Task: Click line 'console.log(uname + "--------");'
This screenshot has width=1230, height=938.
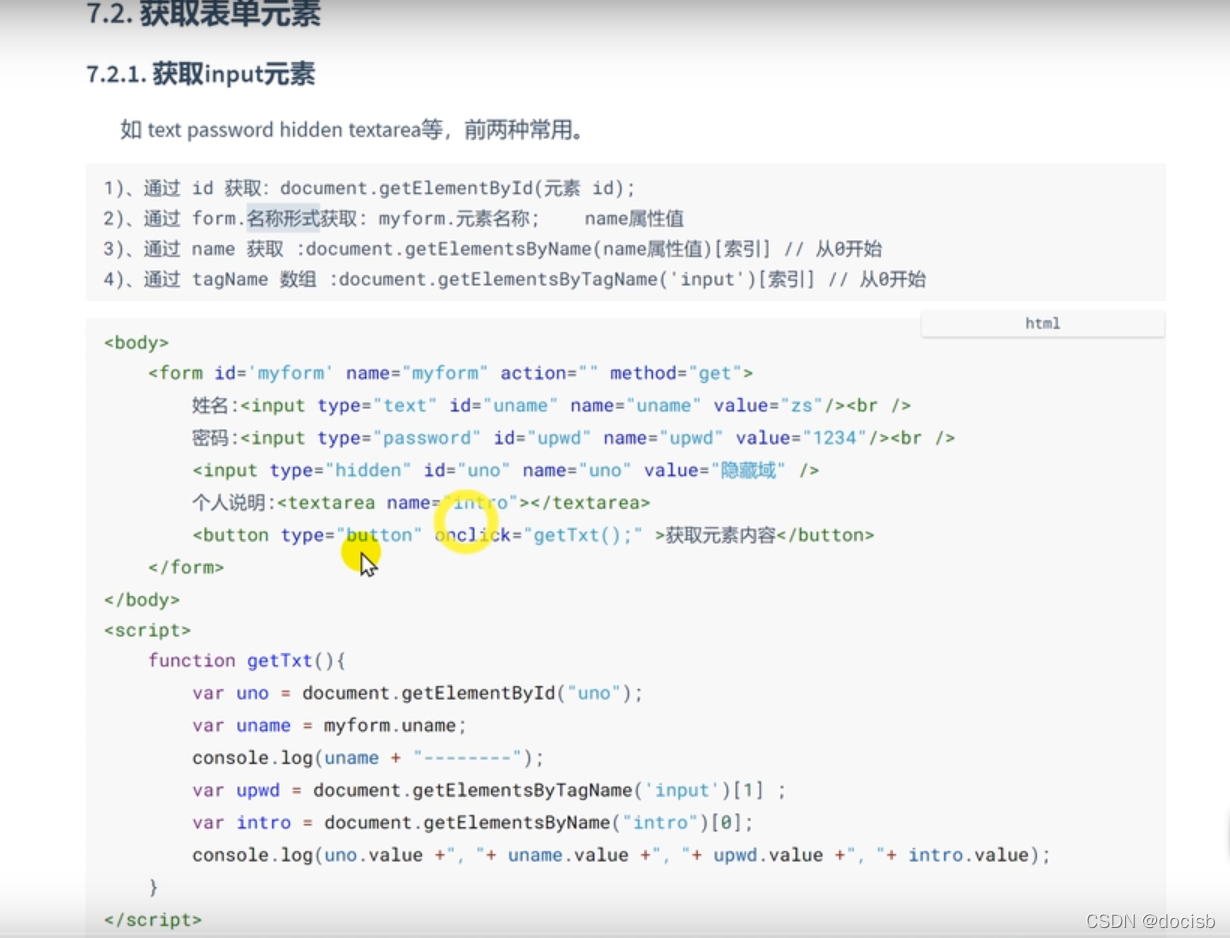Action: click(369, 758)
